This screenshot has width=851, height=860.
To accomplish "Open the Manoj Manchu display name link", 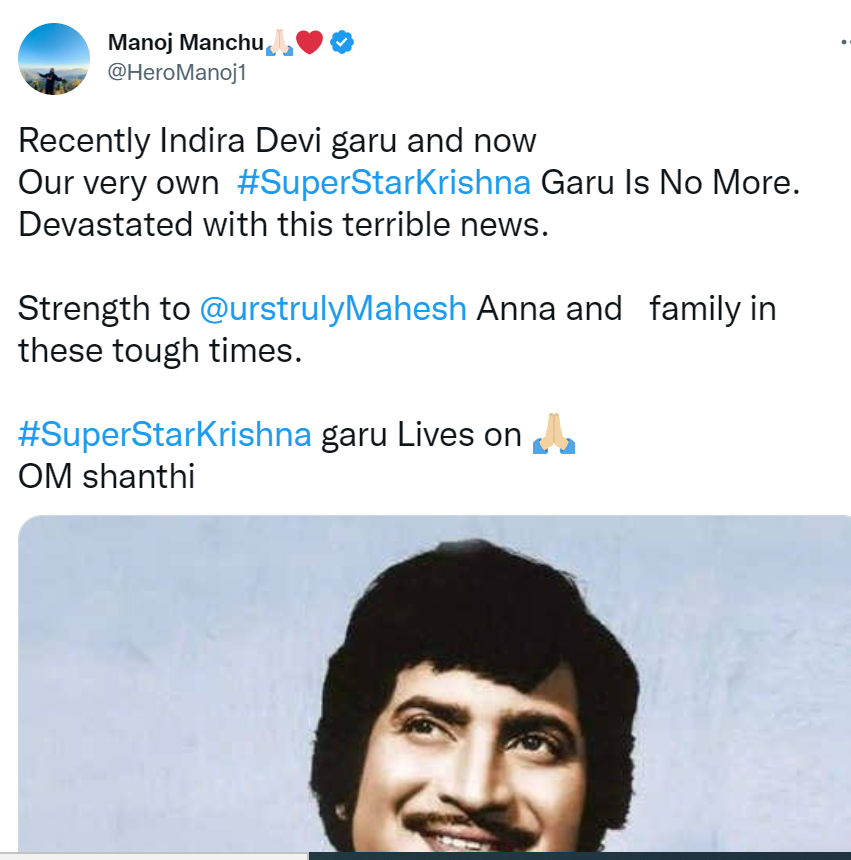I will click(x=185, y=43).
